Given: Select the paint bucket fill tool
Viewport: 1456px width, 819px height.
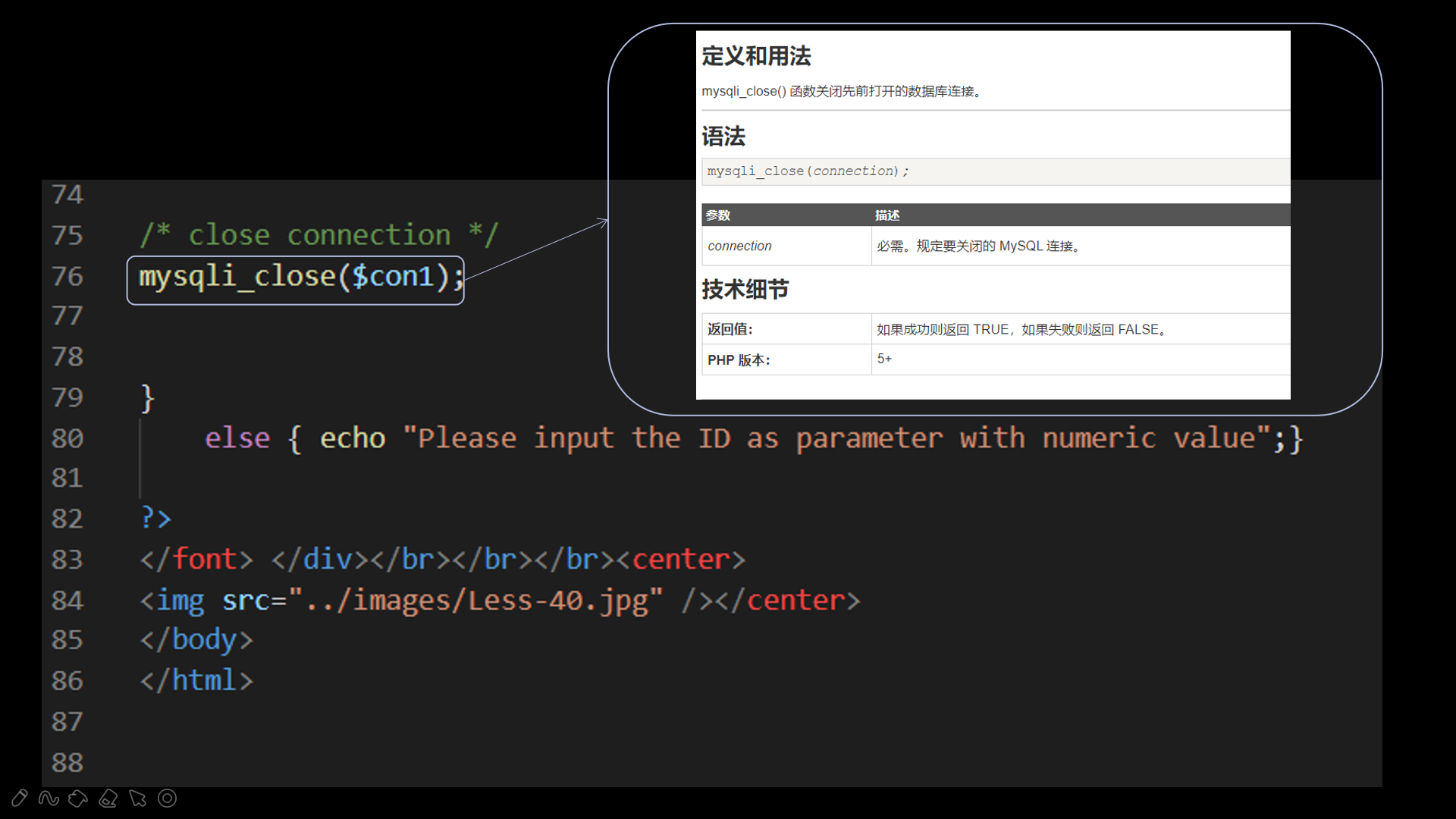Looking at the screenshot, I should [x=78, y=798].
